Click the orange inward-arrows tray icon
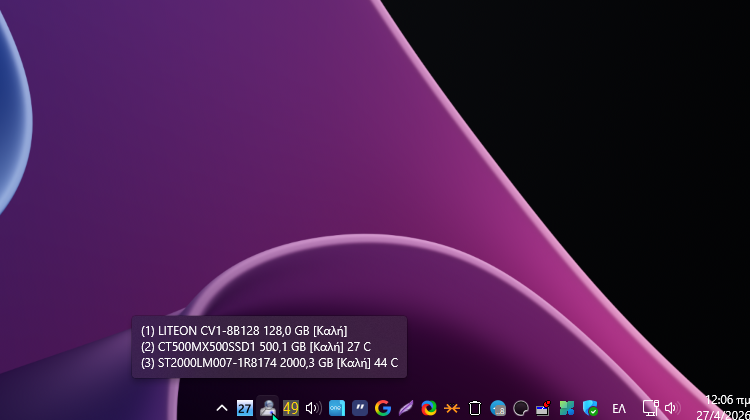 tap(452, 408)
